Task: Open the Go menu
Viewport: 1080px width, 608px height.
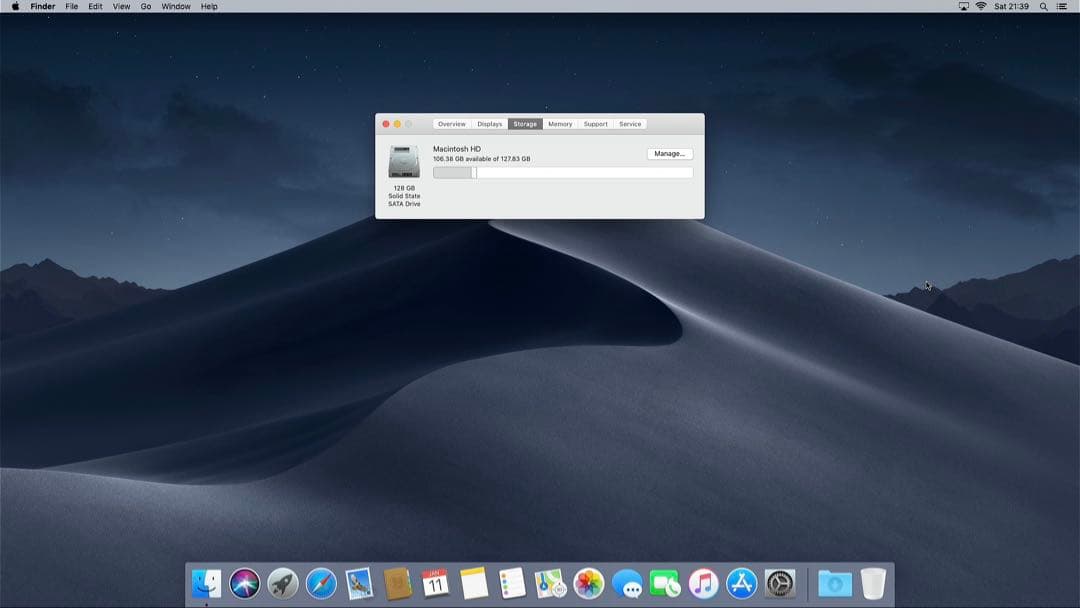Action: (x=145, y=6)
